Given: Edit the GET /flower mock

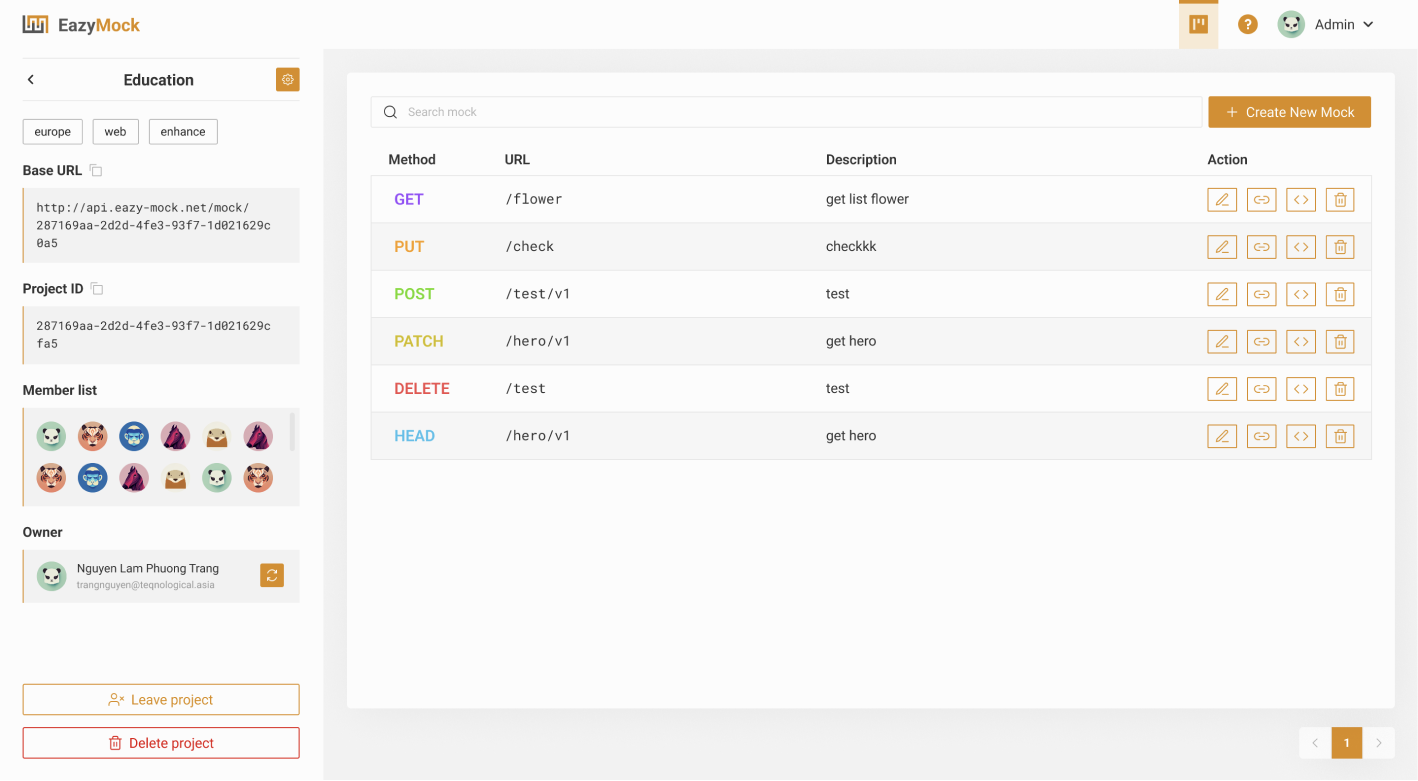Looking at the screenshot, I should tap(1222, 200).
